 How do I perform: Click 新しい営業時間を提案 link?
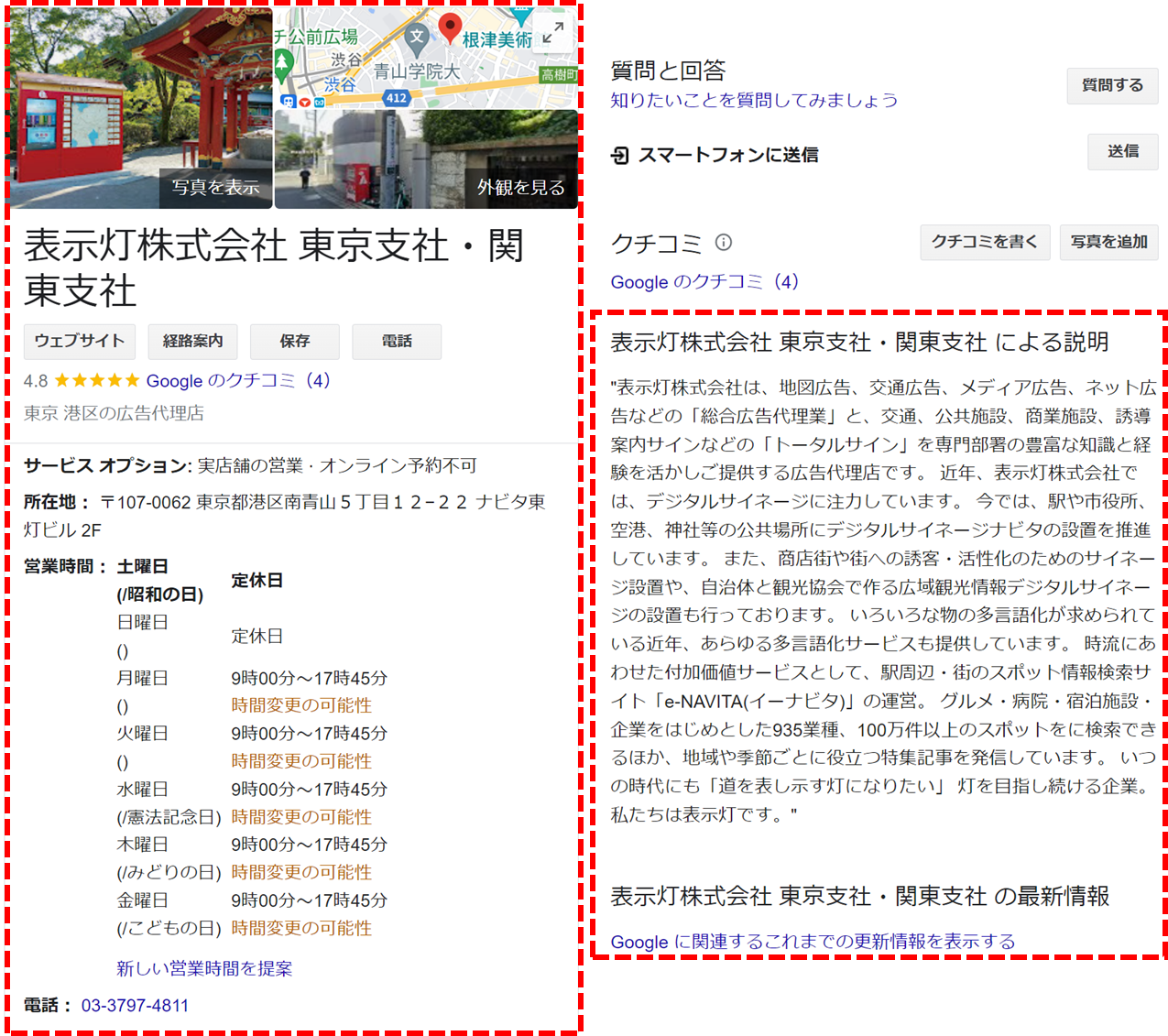coord(204,968)
